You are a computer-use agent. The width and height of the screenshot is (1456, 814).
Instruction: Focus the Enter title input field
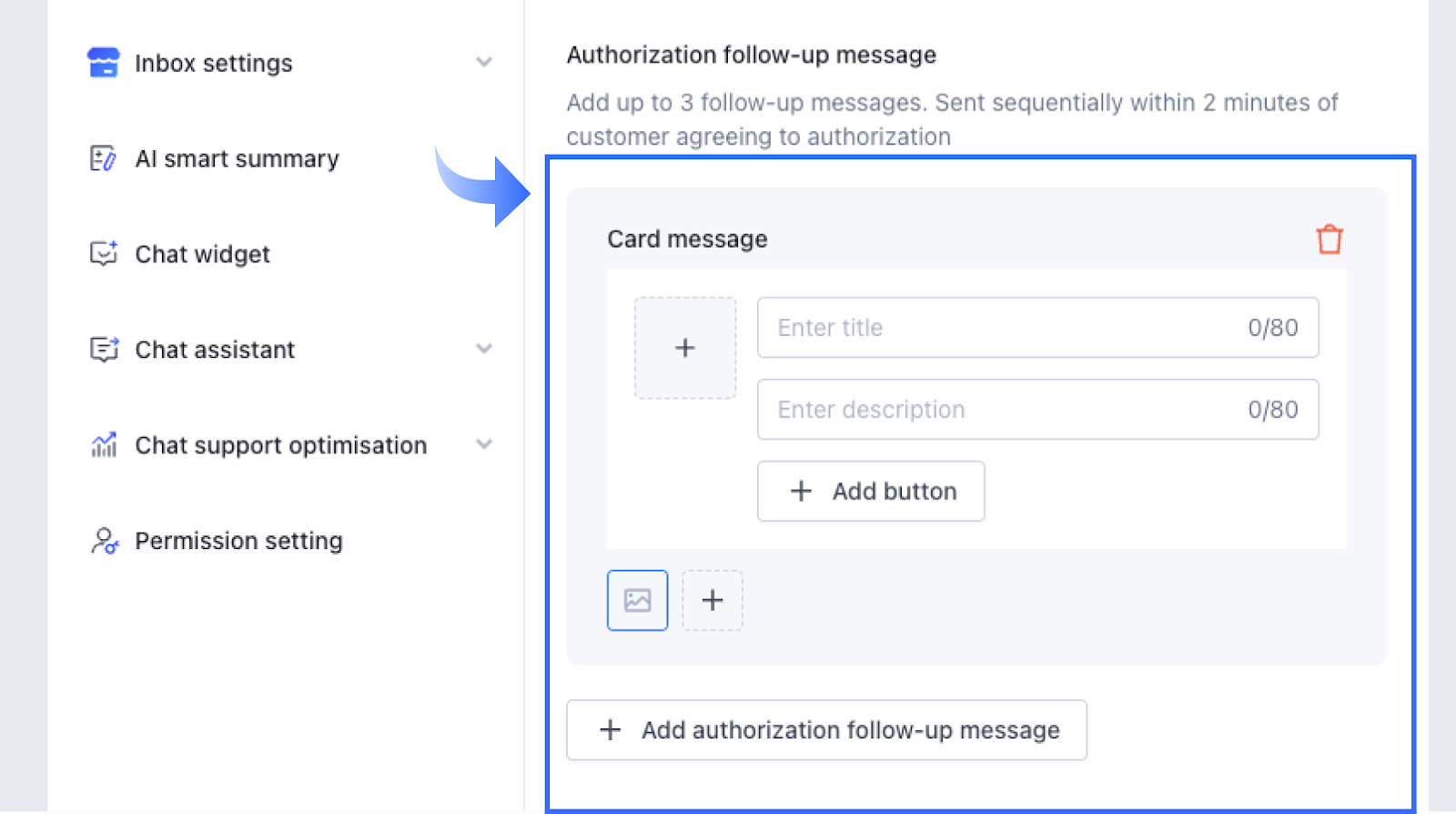[x=1001, y=328]
